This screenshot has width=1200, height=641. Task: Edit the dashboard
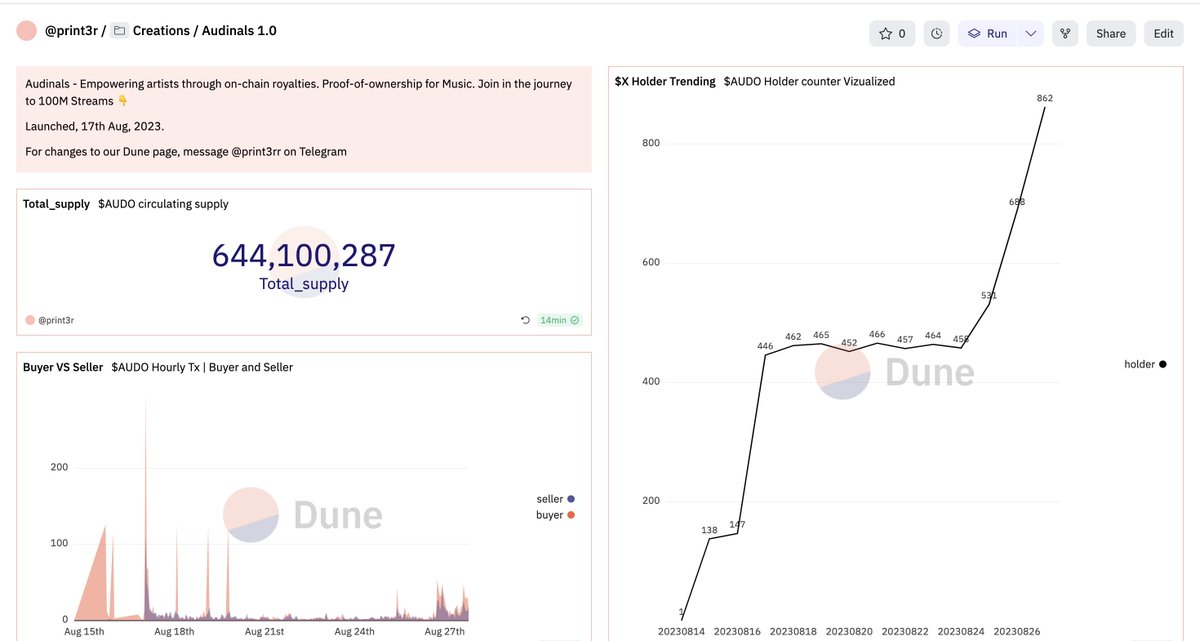tap(1164, 34)
